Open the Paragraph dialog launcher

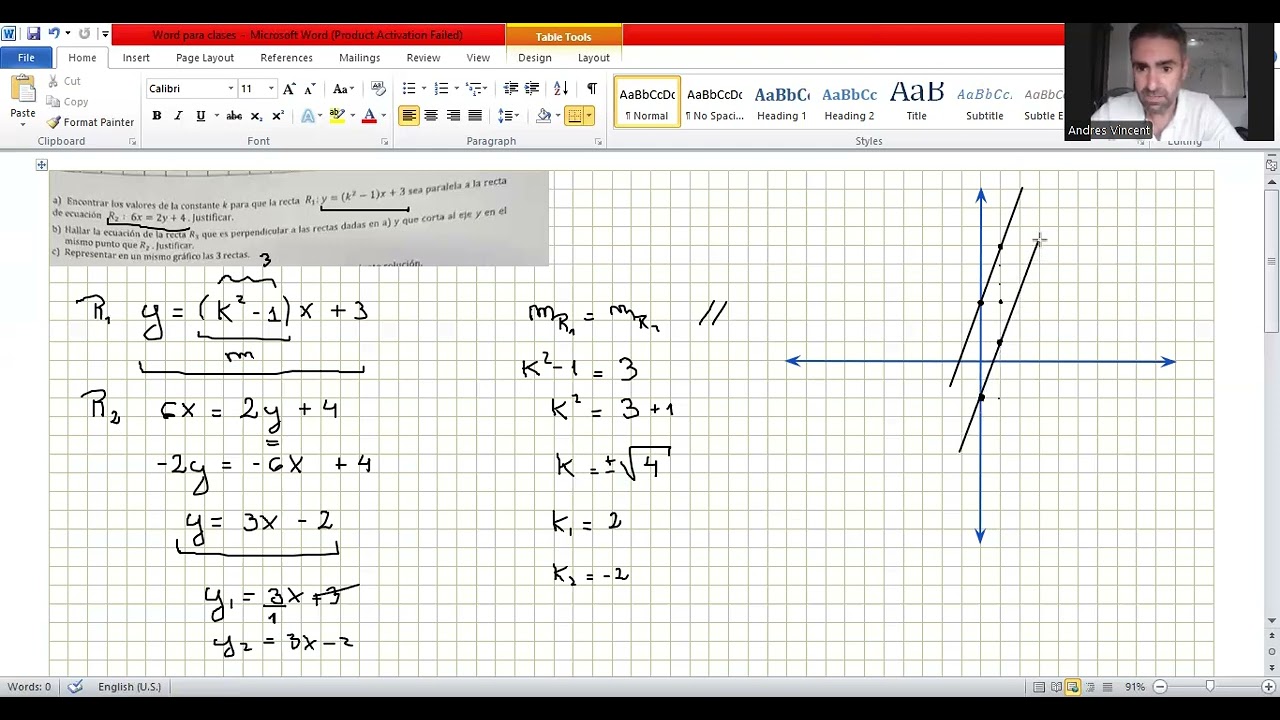click(599, 142)
